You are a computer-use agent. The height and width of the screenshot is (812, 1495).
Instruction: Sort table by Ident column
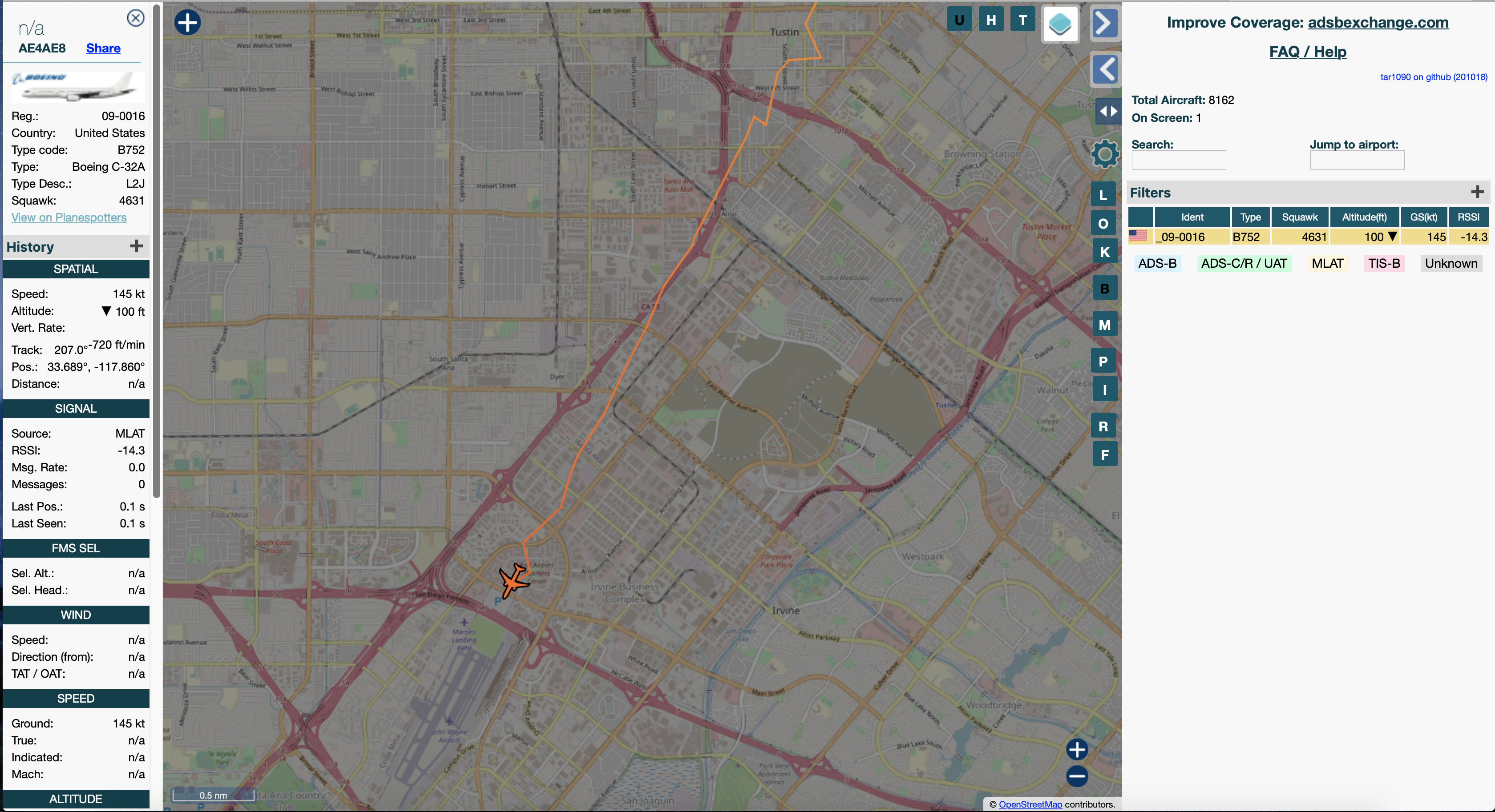(1192, 217)
